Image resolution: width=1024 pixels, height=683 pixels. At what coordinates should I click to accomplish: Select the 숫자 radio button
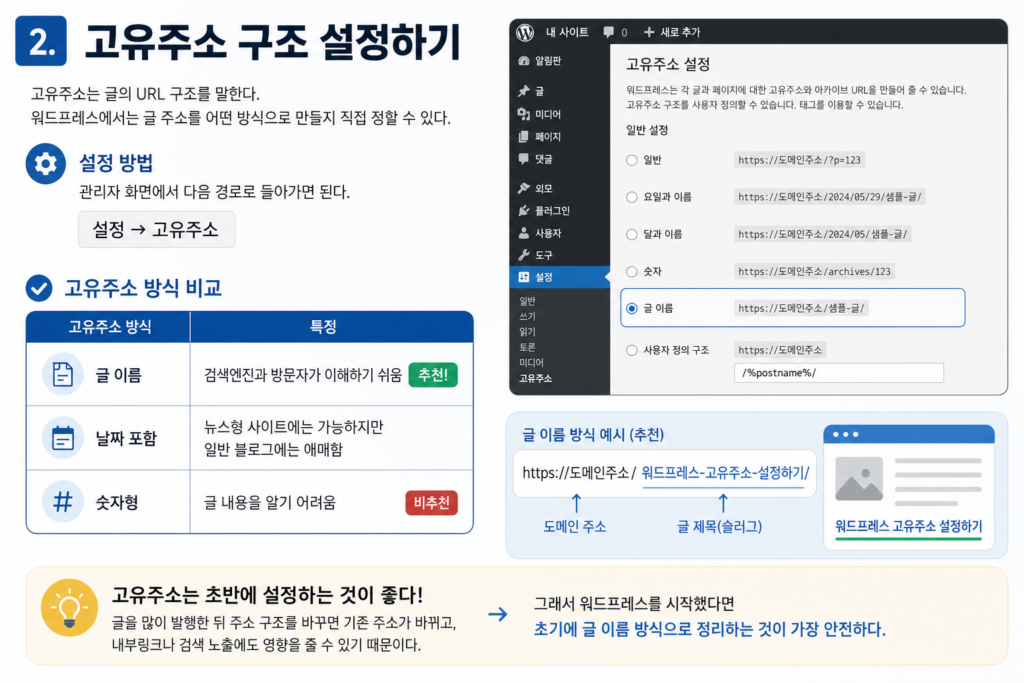tap(632, 272)
